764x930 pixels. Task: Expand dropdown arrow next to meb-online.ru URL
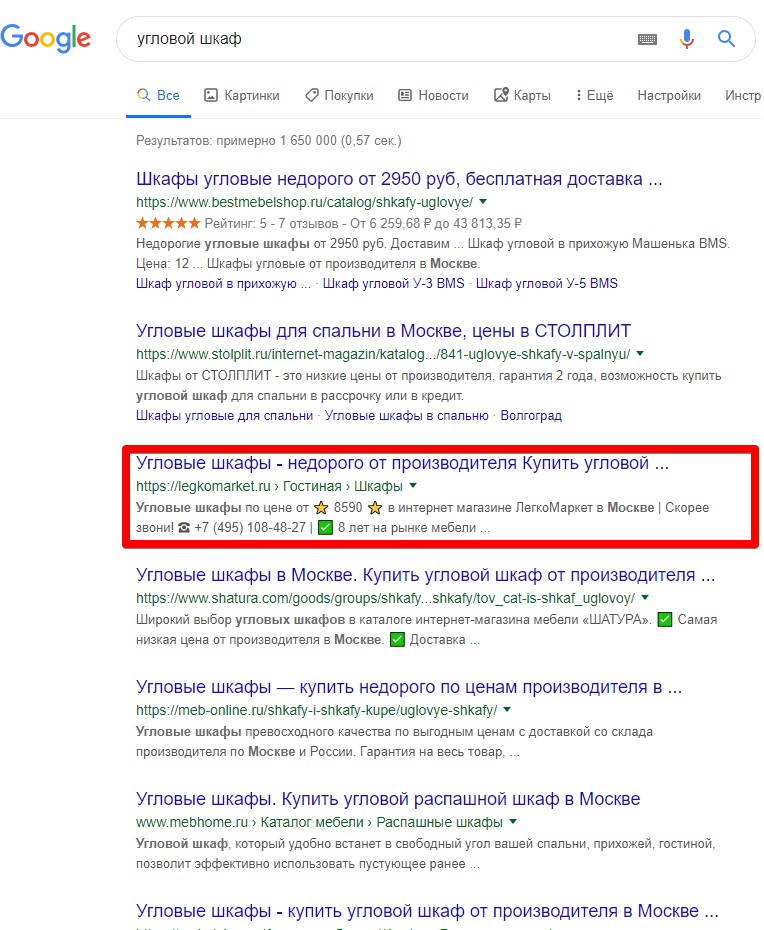click(507, 710)
